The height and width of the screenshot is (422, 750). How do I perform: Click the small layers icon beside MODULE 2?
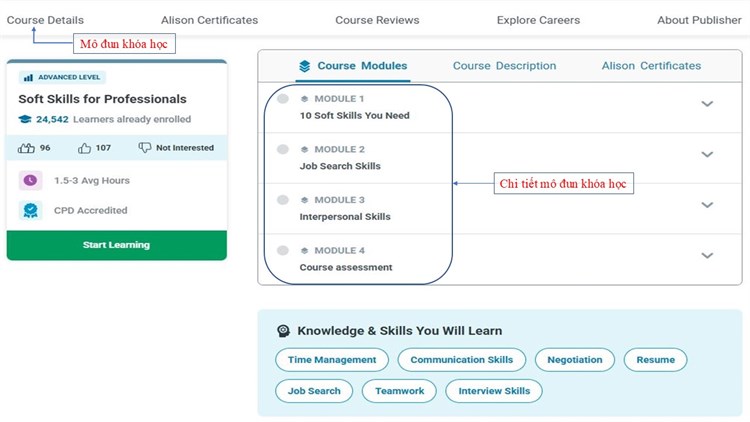pos(304,150)
